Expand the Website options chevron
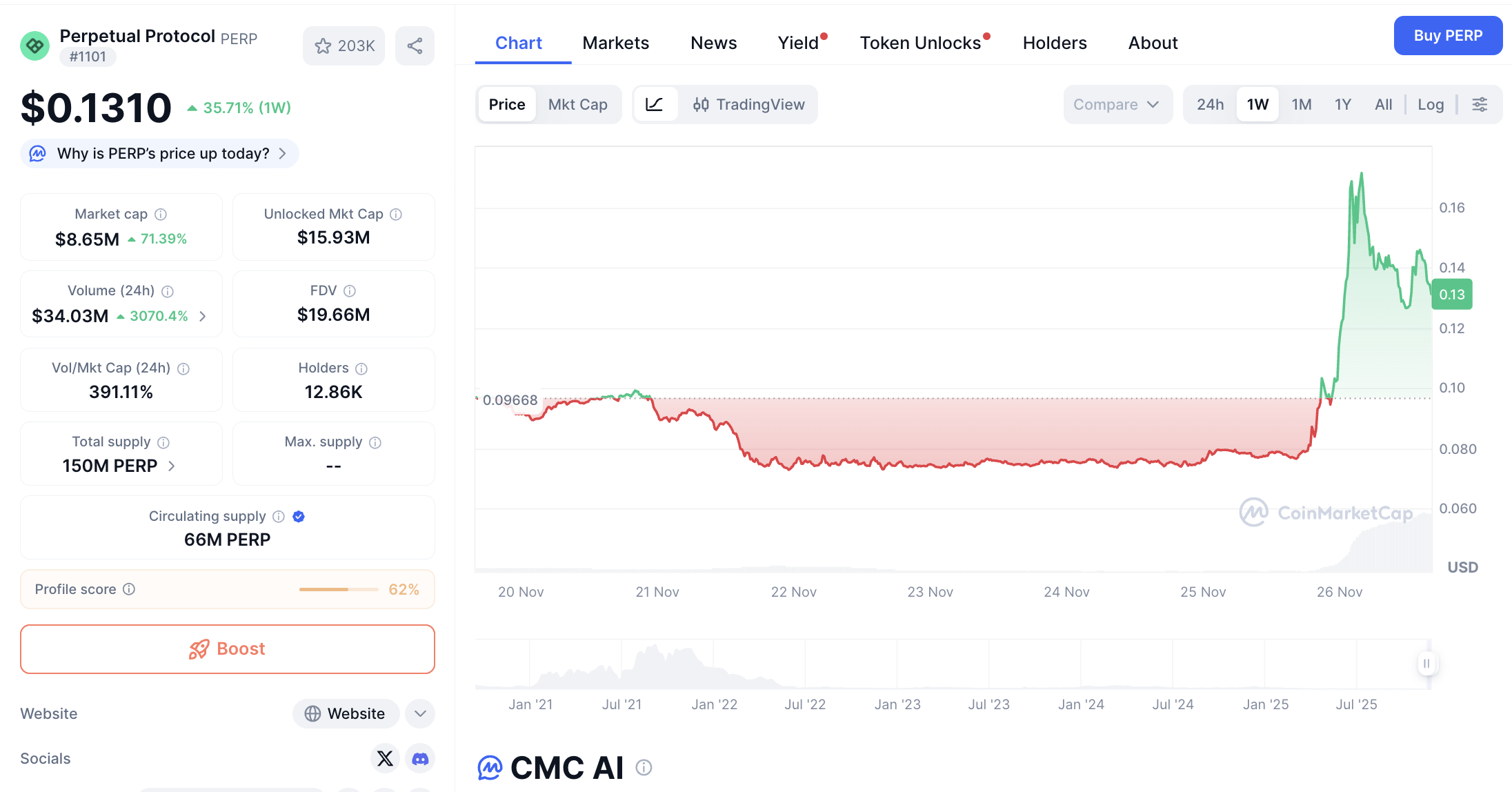 click(419, 713)
